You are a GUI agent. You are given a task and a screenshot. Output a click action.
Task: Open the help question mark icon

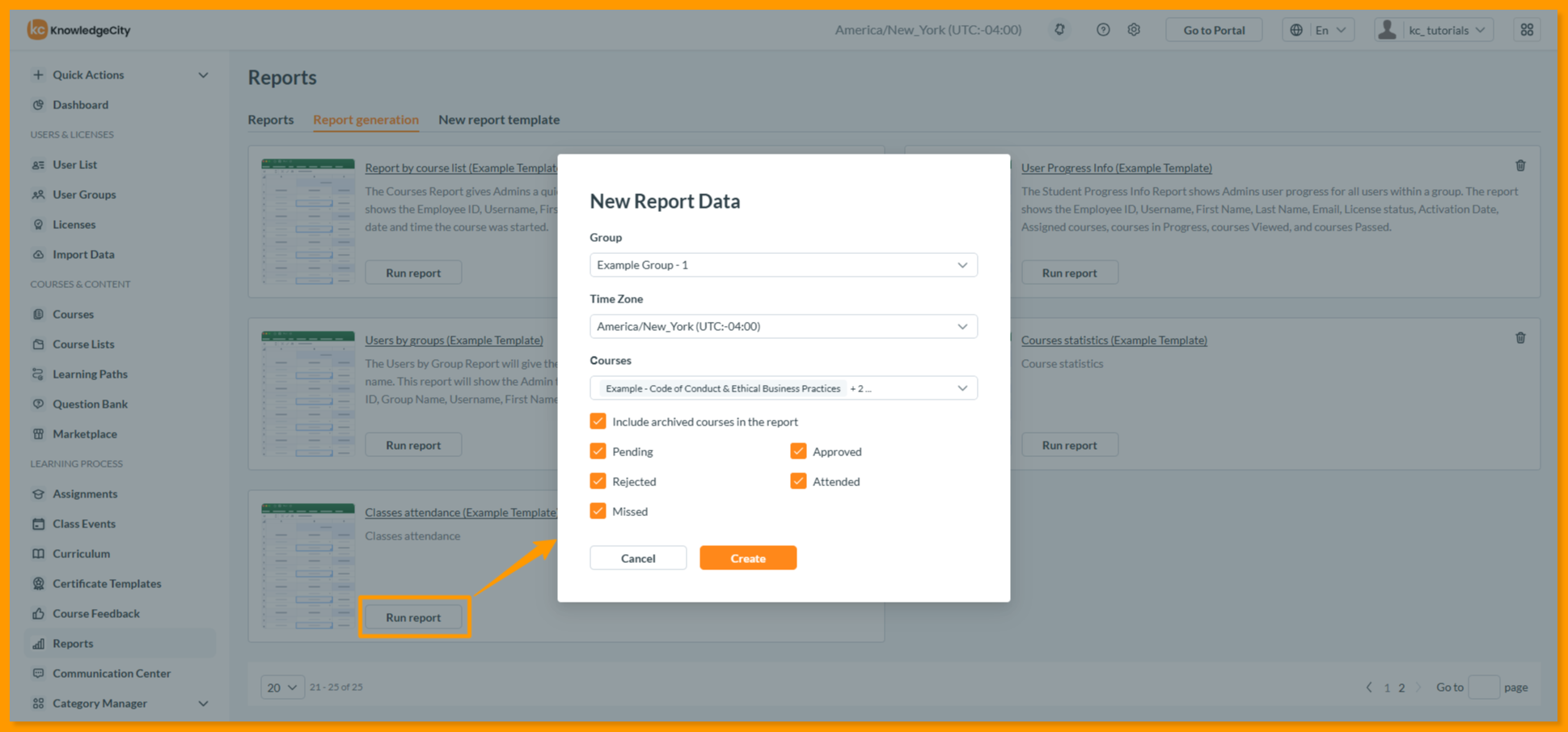pos(1103,30)
